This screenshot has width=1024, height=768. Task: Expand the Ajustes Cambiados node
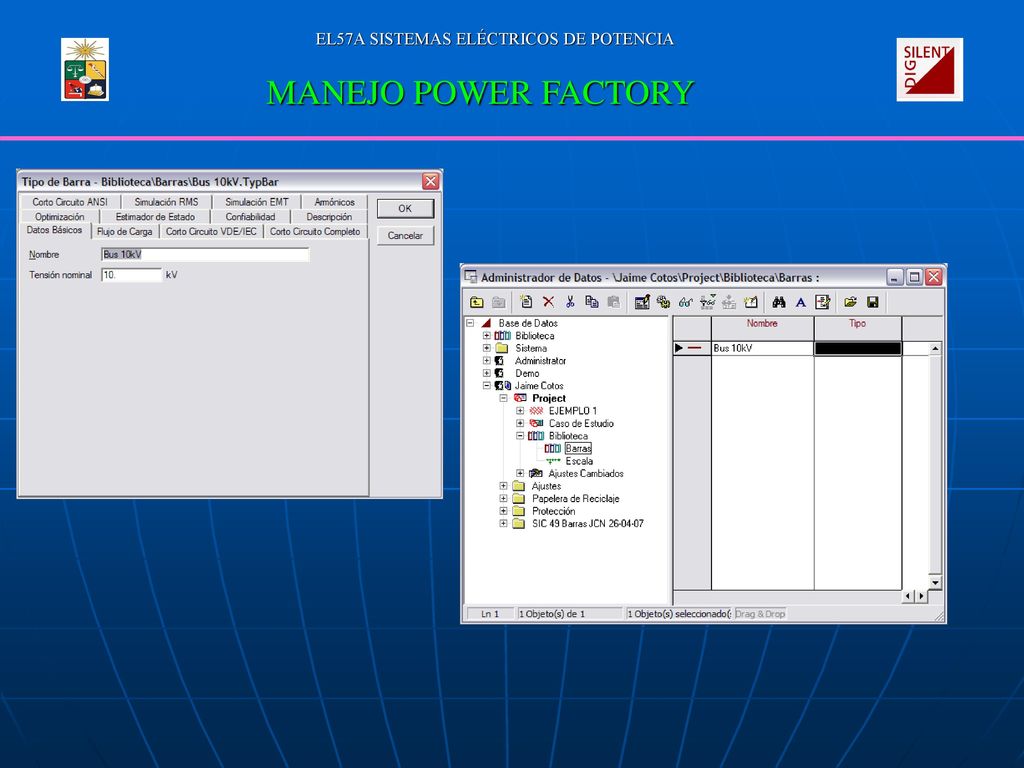pos(520,473)
